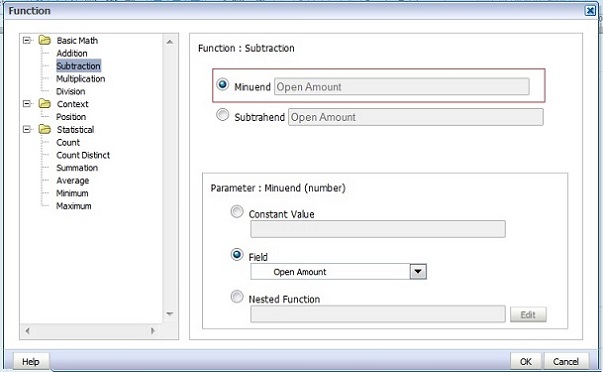The image size is (603, 372).
Task: Select the Addition function
Action: coord(72,53)
